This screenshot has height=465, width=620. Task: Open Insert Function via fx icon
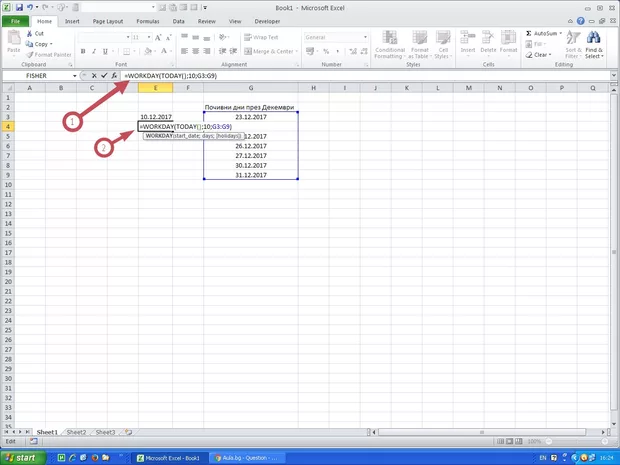(x=114, y=76)
